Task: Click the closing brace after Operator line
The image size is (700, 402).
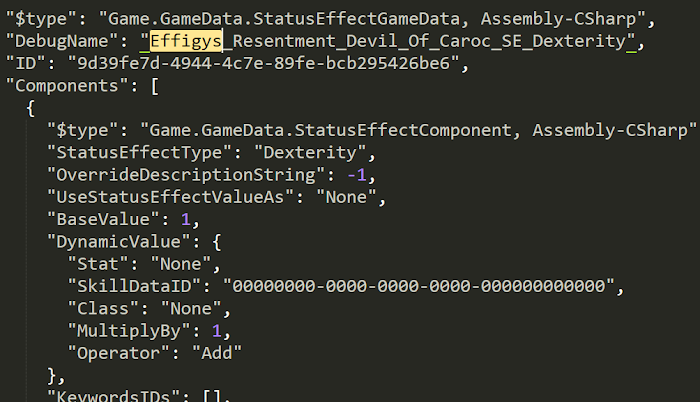Action: point(52,376)
